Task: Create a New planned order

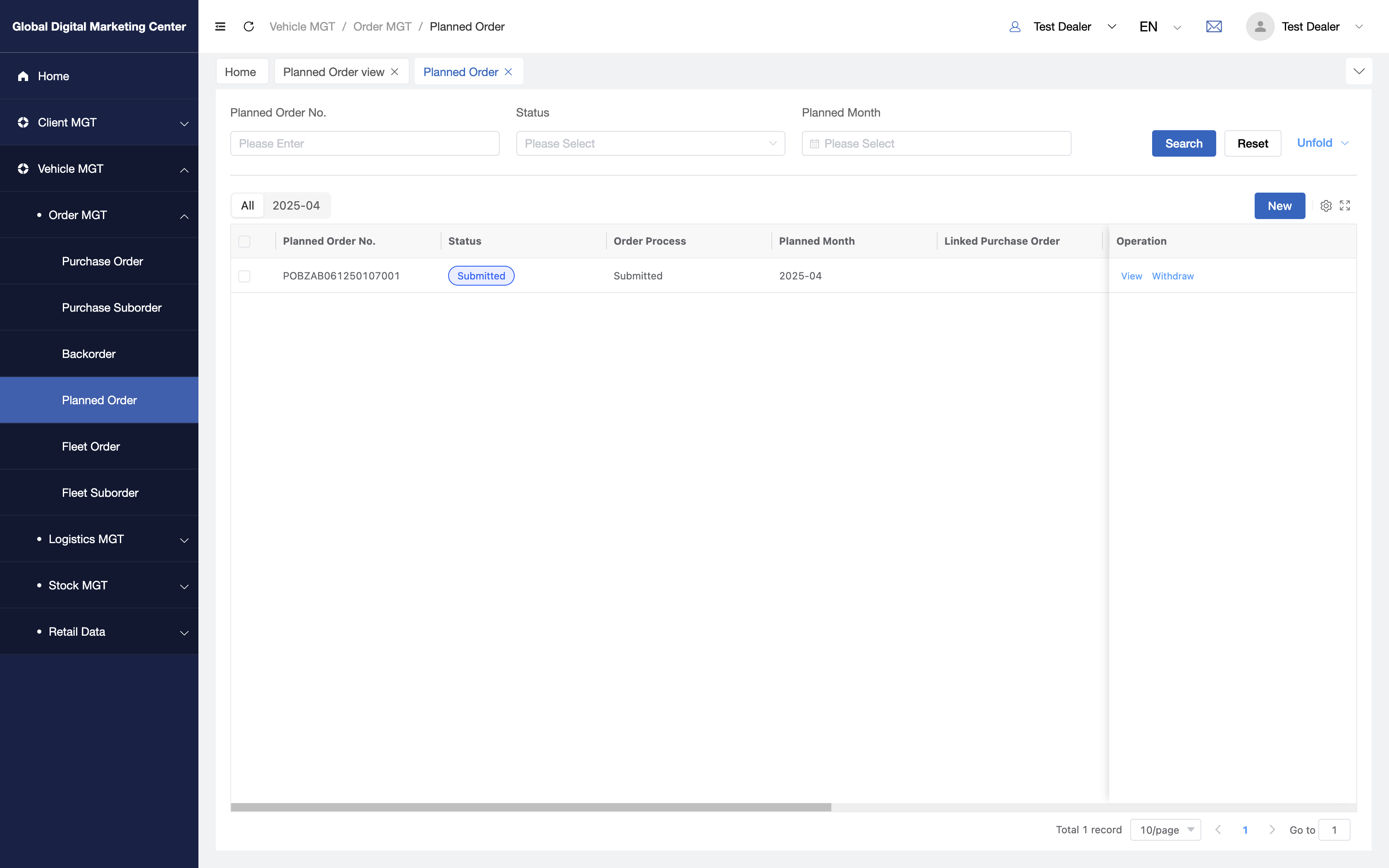Action: coord(1279,205)
